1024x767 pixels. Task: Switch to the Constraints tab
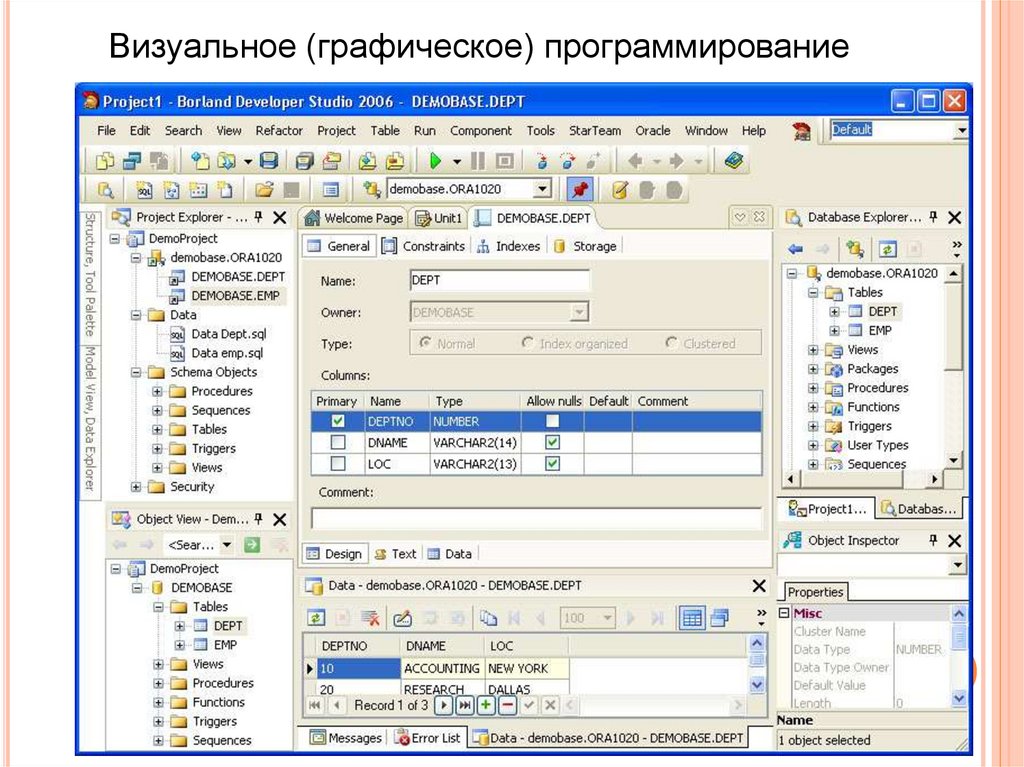pyautogui.click(x=424, y=246)
